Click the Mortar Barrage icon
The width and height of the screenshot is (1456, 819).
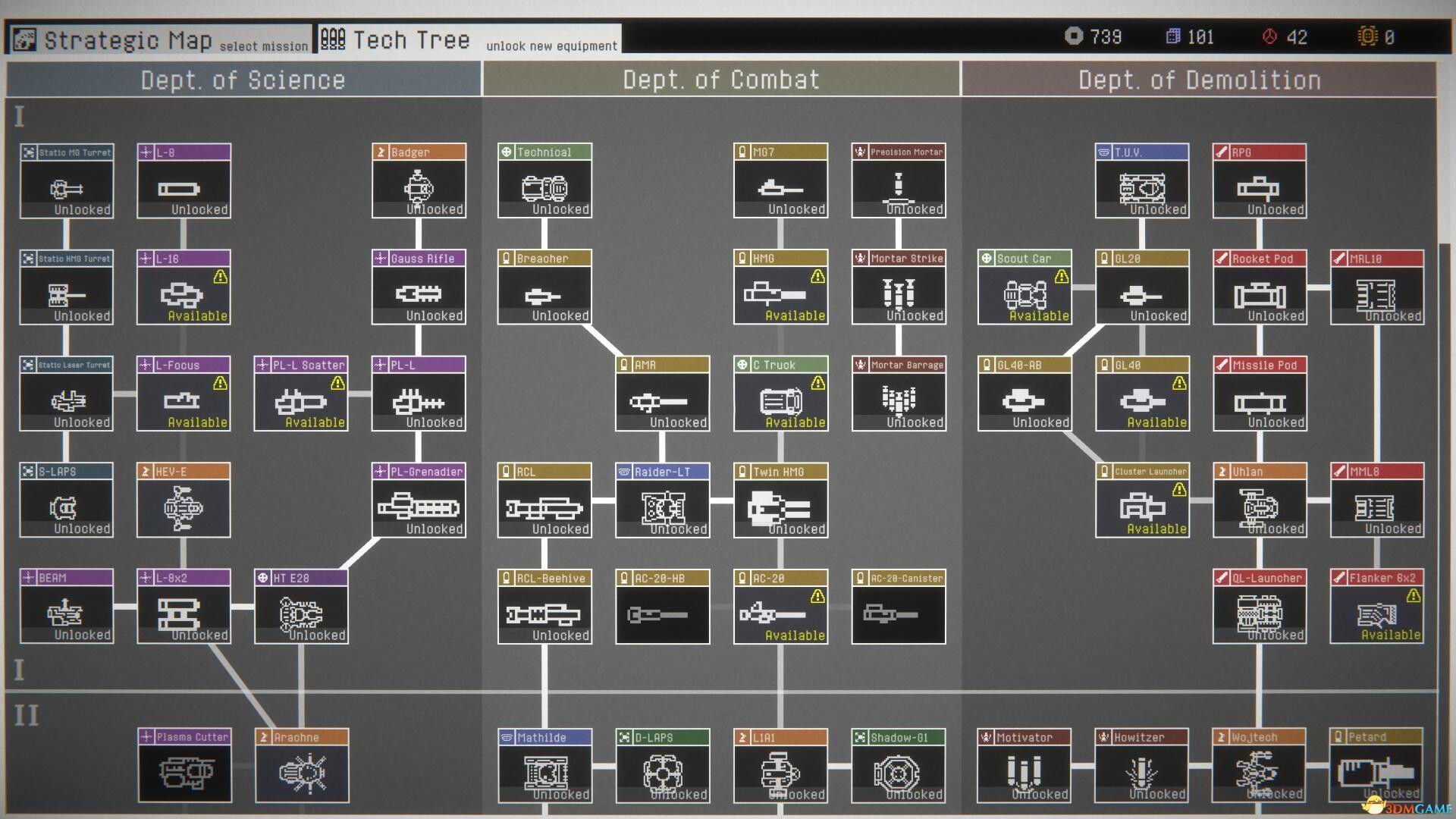[899, 400]
